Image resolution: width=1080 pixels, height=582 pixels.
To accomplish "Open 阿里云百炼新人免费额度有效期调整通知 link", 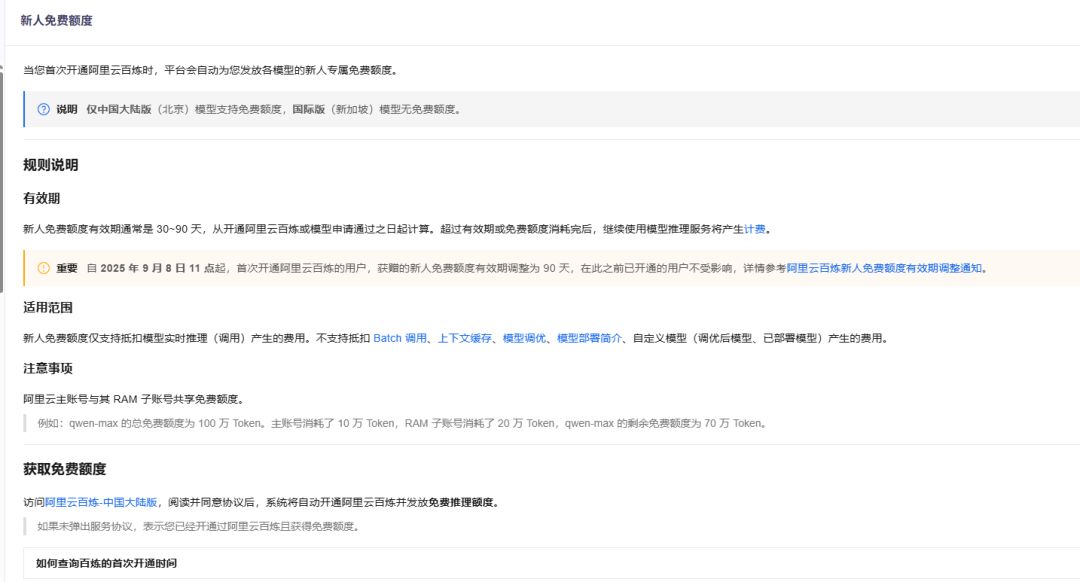I will pyautogui.click(x=884, y=268).
